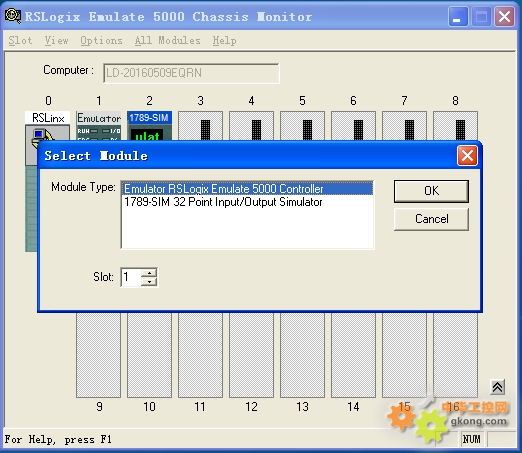Increase the Slot number with up arrow
Viewport: 522px width, 453px height.
pyautogui.click(x=149, y=273)
